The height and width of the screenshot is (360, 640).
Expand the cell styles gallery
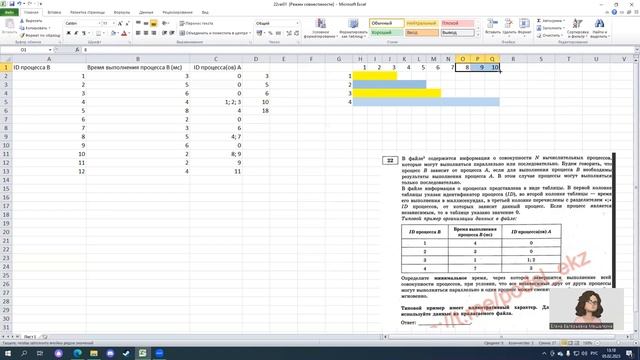[x=478, y=36]
